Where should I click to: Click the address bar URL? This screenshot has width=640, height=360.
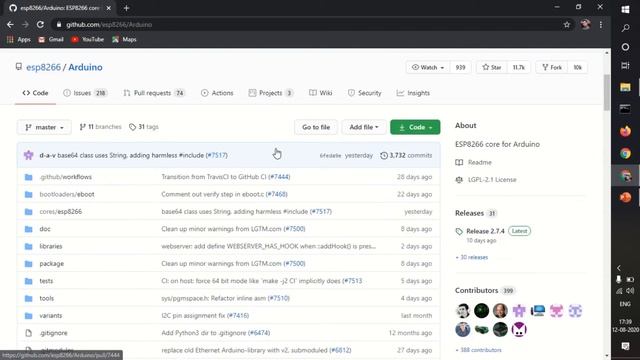(x=109, y=24)
